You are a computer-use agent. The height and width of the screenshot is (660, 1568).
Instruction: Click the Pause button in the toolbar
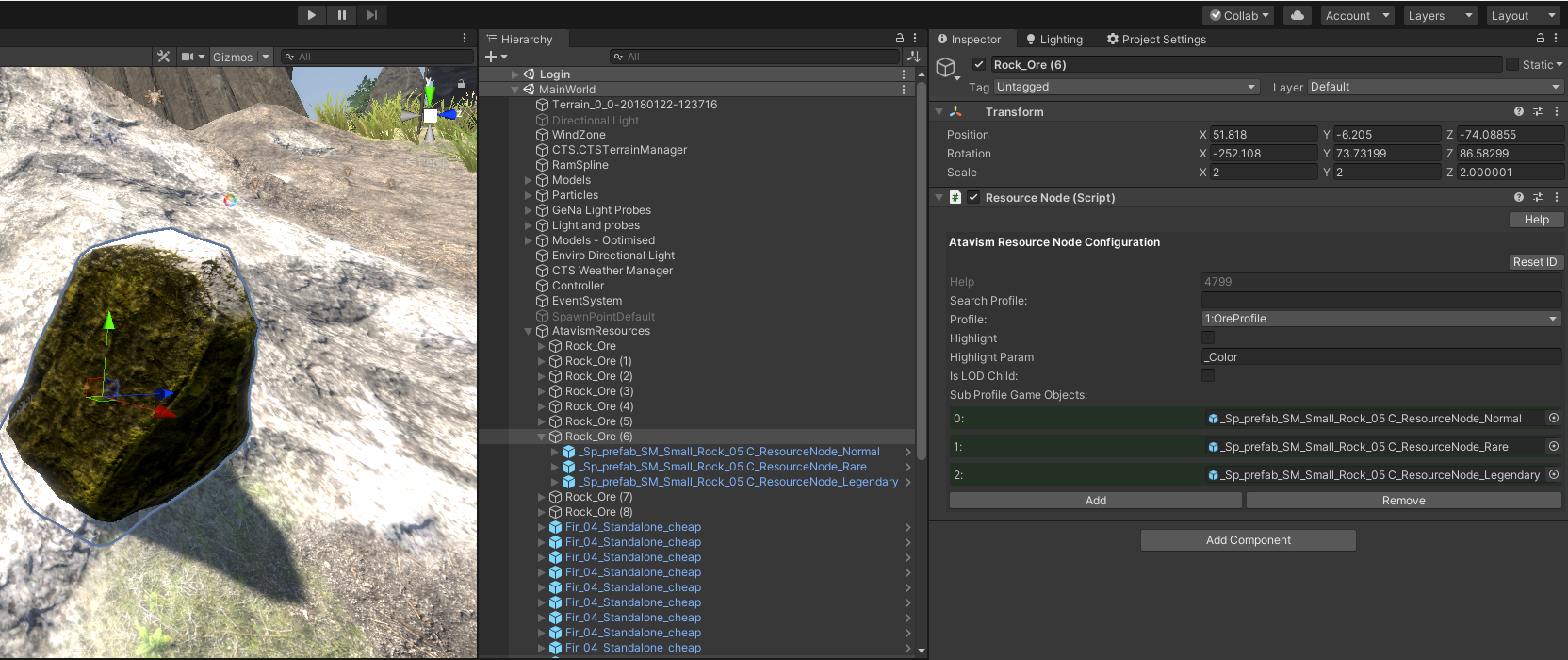point(341,15)
